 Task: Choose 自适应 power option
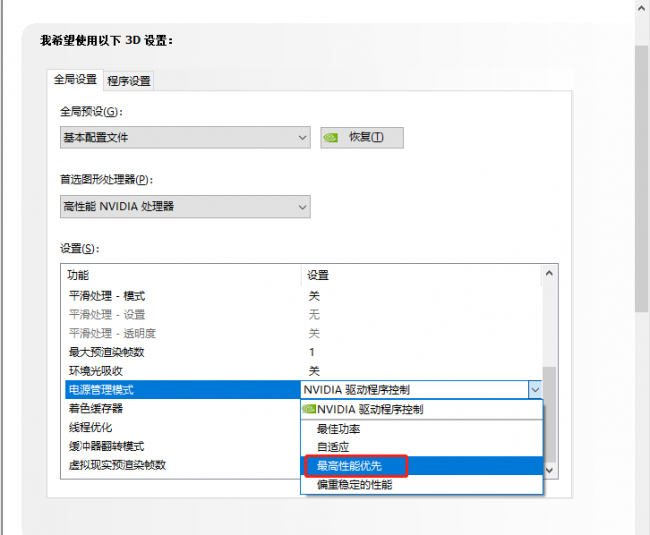pyautogui.click(x=422, y=447)
